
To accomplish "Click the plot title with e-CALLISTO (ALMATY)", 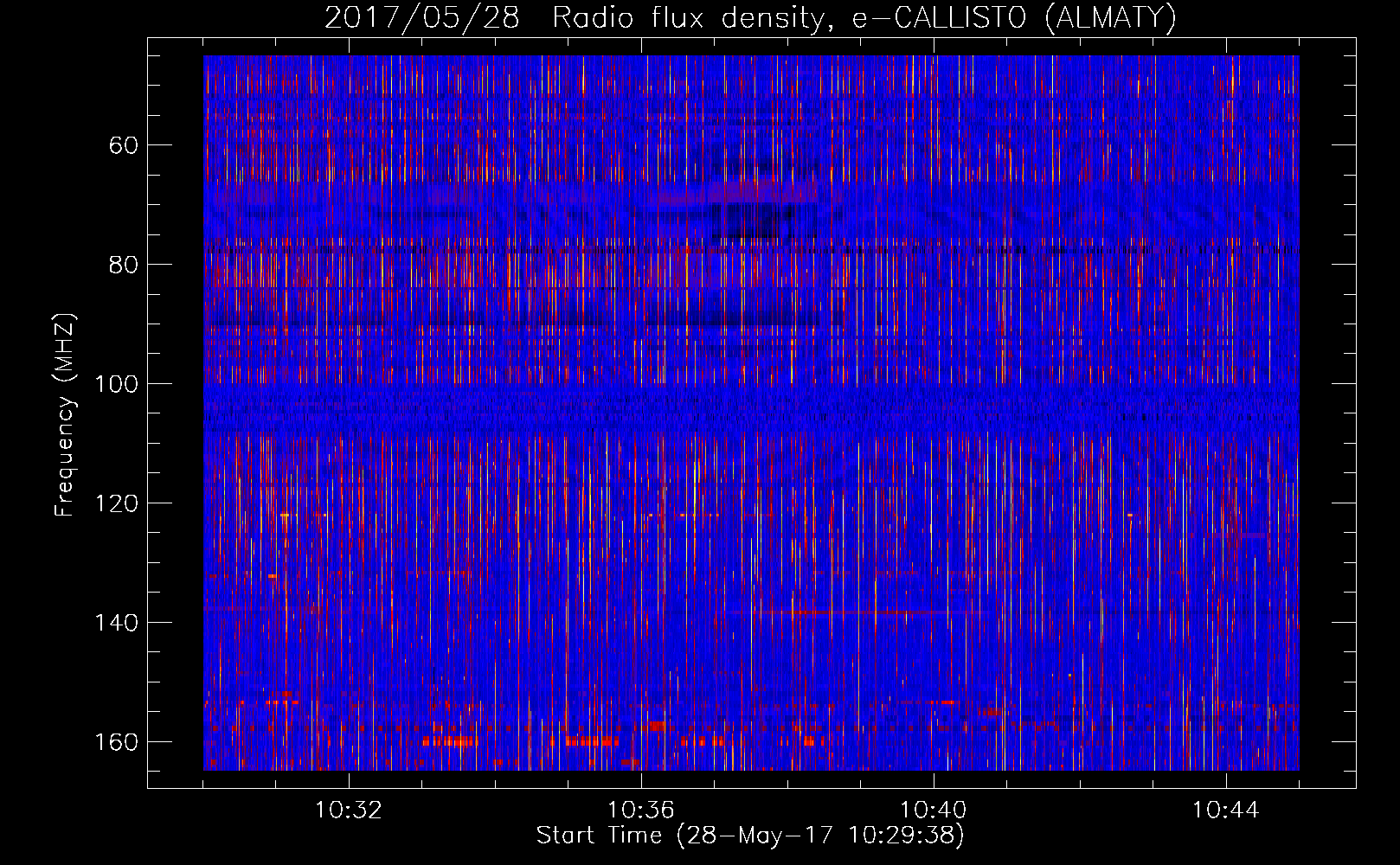I will pyautogui.click(x=750, y=18).
